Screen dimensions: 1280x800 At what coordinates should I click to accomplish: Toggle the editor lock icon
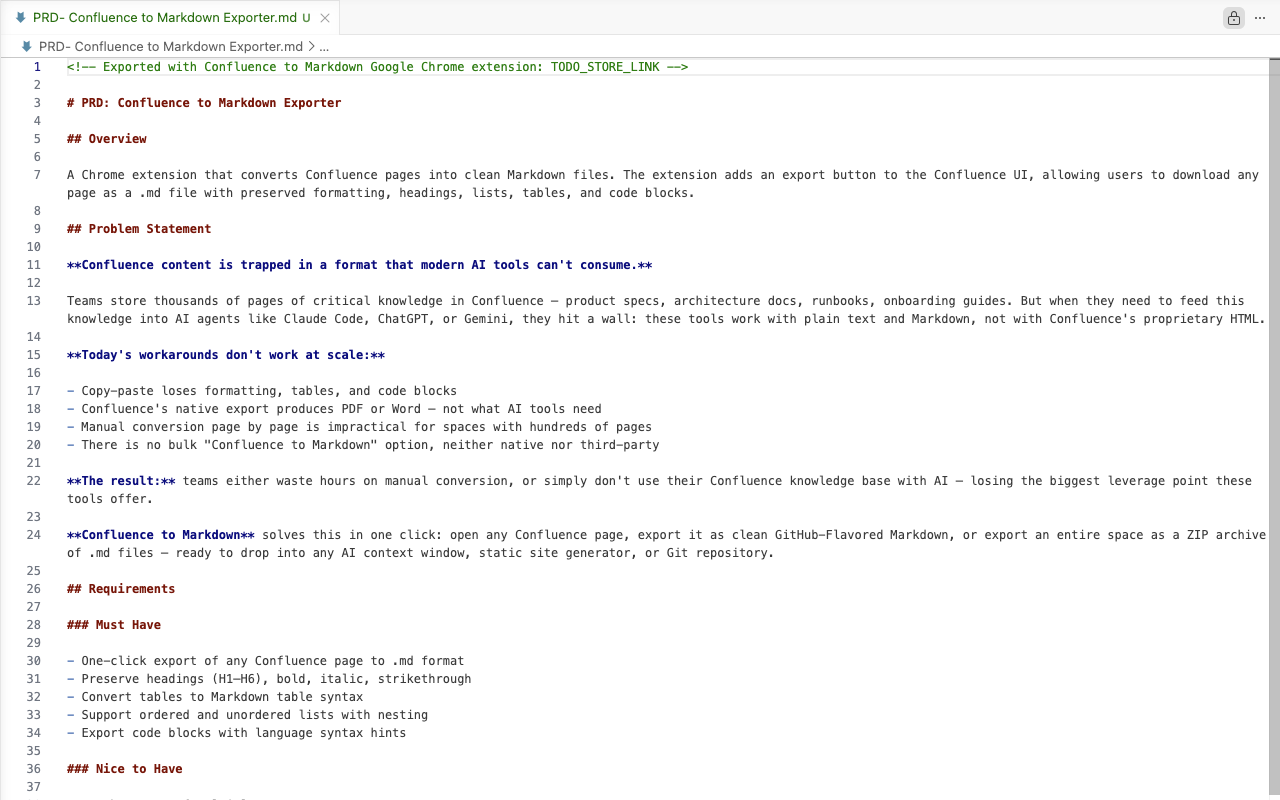[x=1233, y=18]
